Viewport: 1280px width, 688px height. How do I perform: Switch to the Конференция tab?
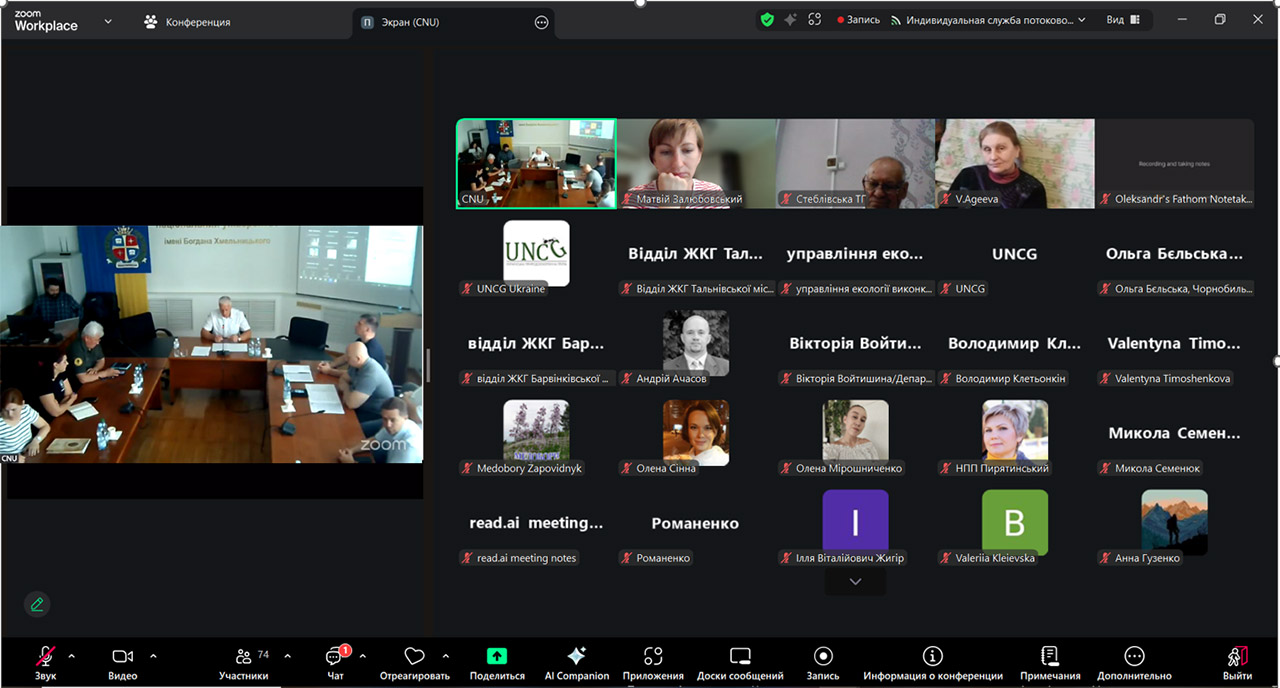[x=188, y=22]
